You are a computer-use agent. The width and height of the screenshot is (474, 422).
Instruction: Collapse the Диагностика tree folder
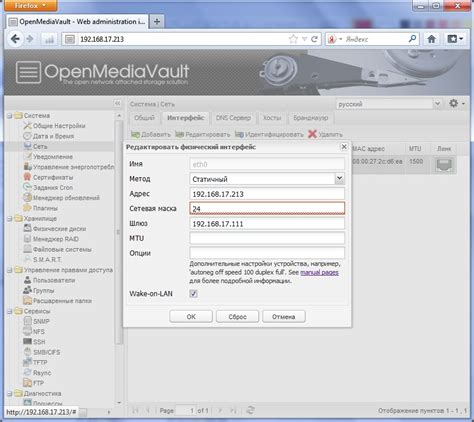(10, 394)
